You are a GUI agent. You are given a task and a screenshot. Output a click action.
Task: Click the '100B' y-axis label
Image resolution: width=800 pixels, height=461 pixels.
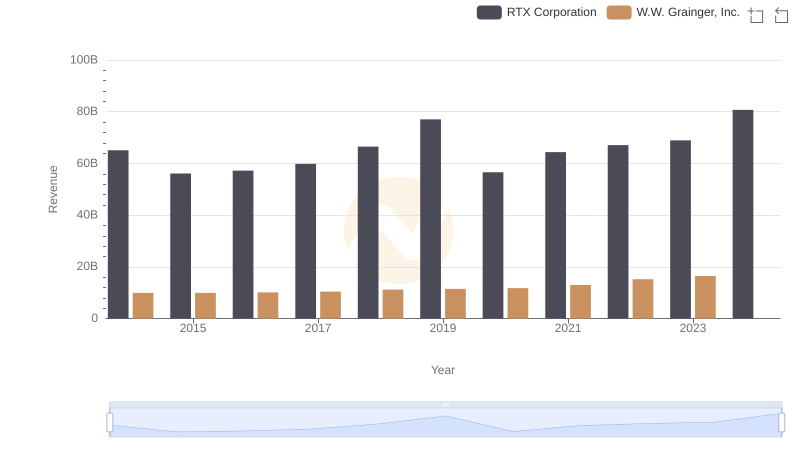(84, 60)
